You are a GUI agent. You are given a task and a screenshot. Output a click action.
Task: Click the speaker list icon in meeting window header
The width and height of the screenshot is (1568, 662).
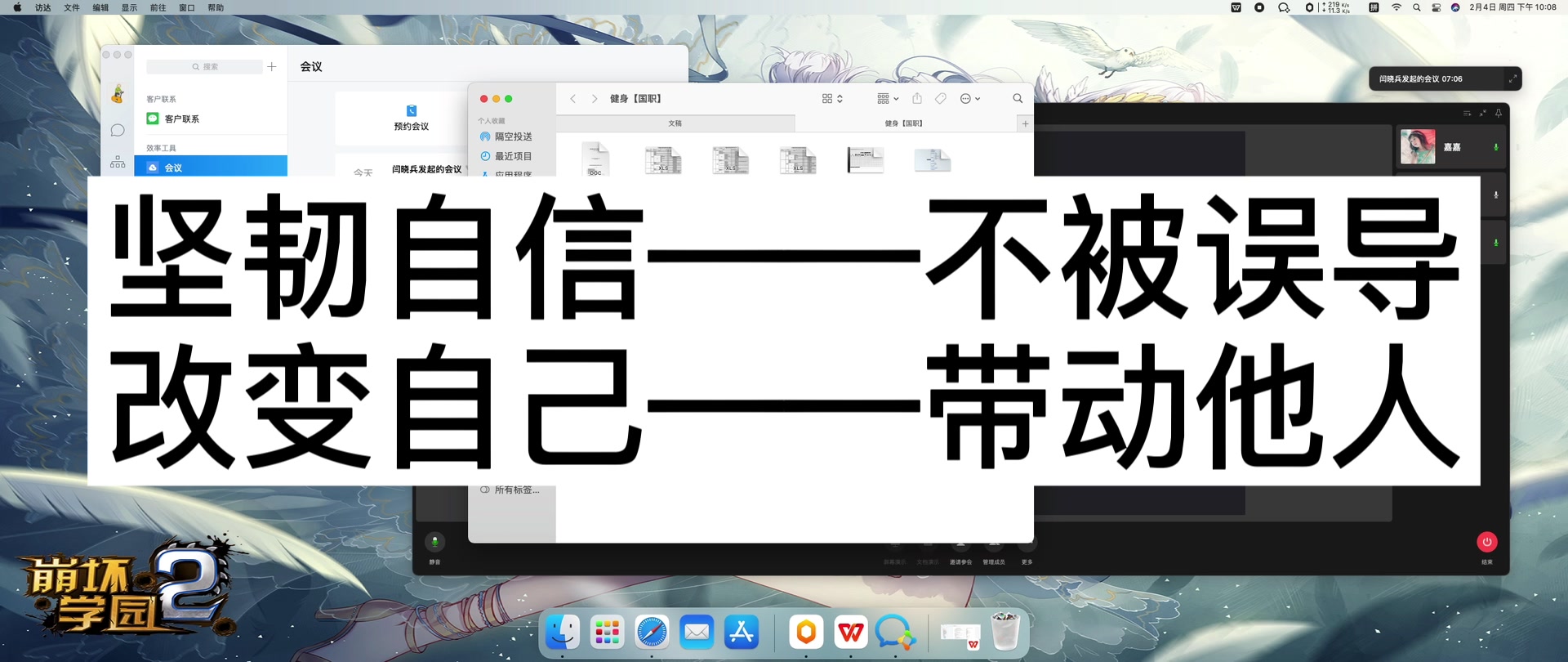pos(1467,113)
